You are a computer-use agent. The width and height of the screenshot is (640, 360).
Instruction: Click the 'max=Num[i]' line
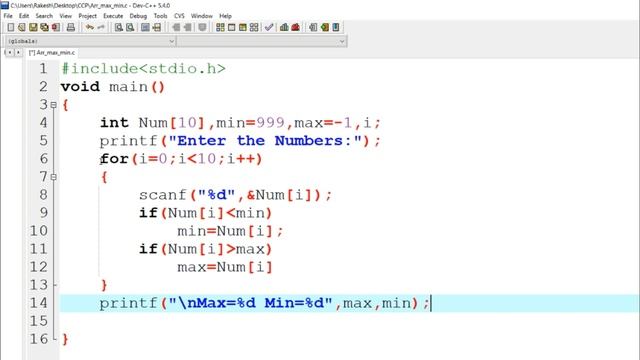coord(225,267)
